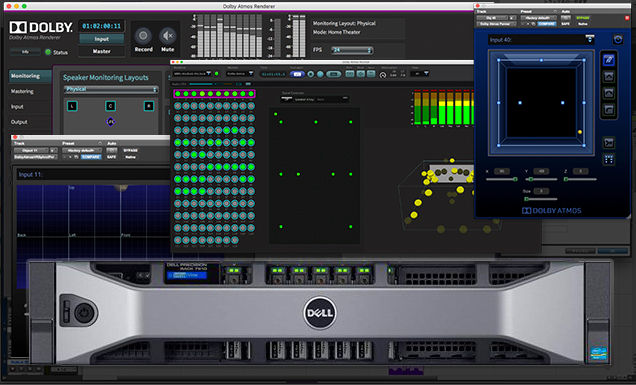This screenshot has height=385, width=636.
Task: Select the L speaker in the monitoring layout
Action: 72,106
